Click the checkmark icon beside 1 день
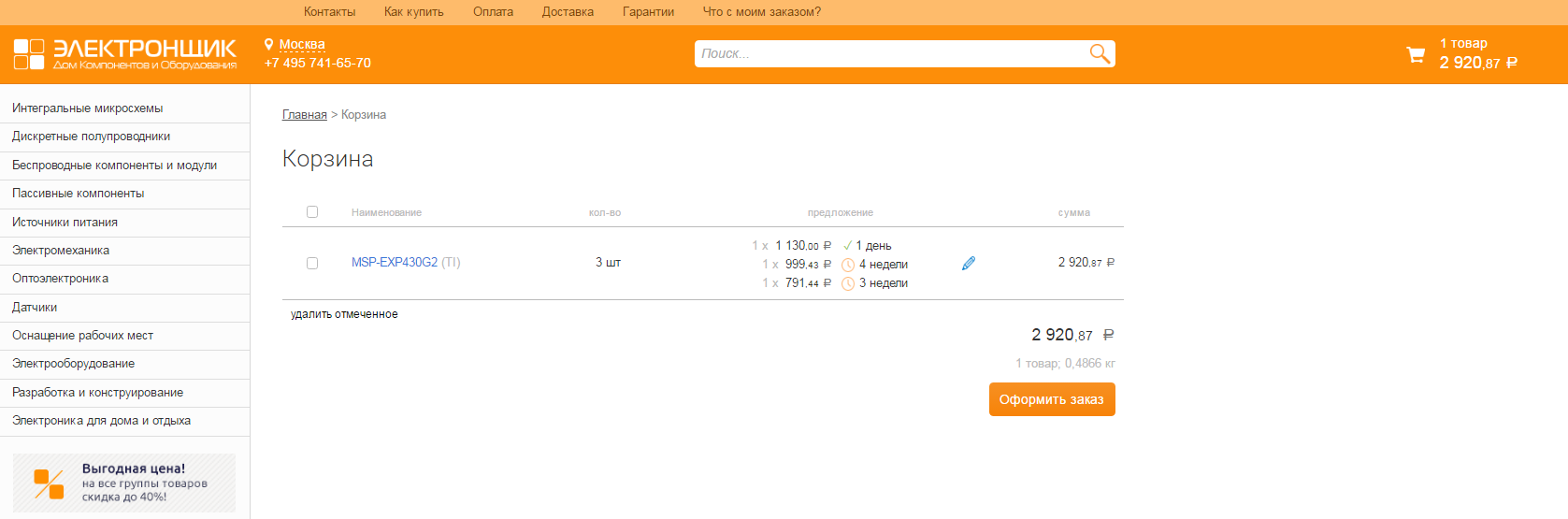The height and width of the screenshot is (519, 1568). click(x=848, y=246)
